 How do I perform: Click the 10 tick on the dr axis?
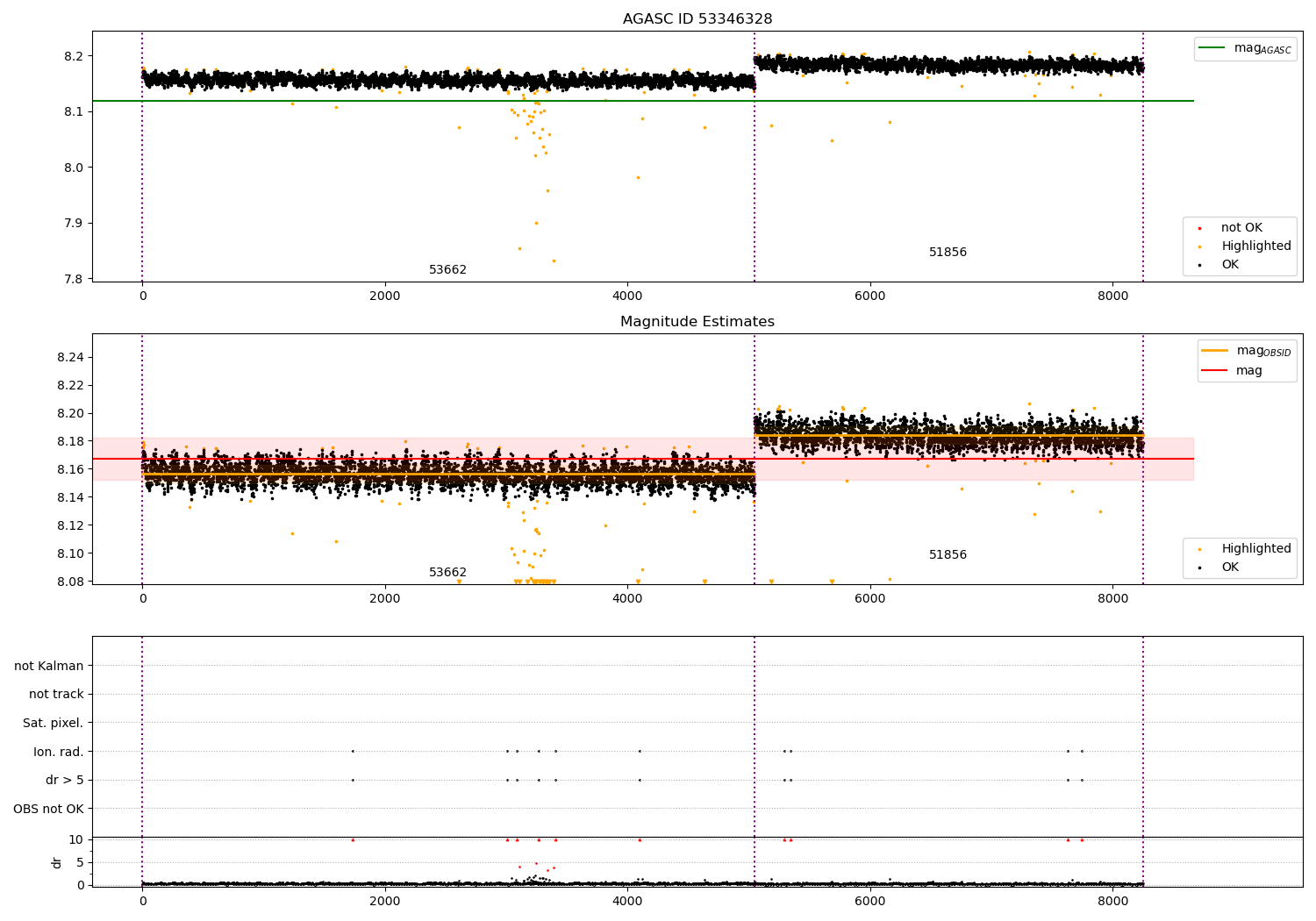[x=75, y=839]
